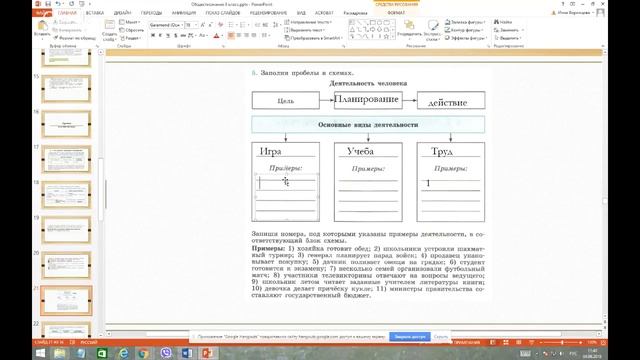The image size is (640, 360).
Task: Open Shape Fill (Заливка фигуры) dropdown
Action: coord(465,22)
